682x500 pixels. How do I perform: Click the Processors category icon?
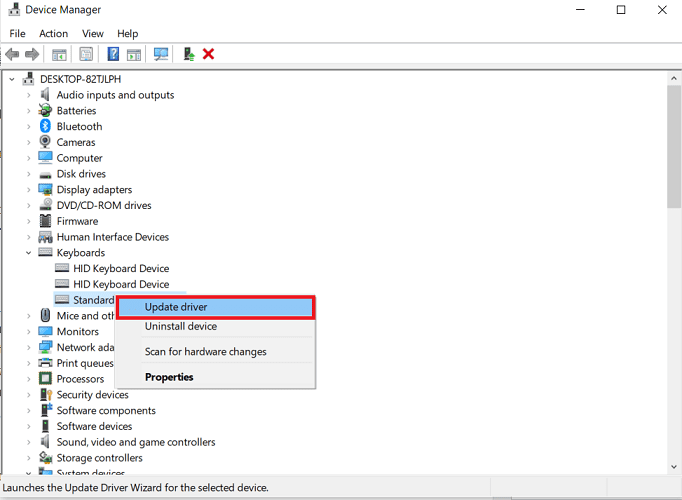45,379
